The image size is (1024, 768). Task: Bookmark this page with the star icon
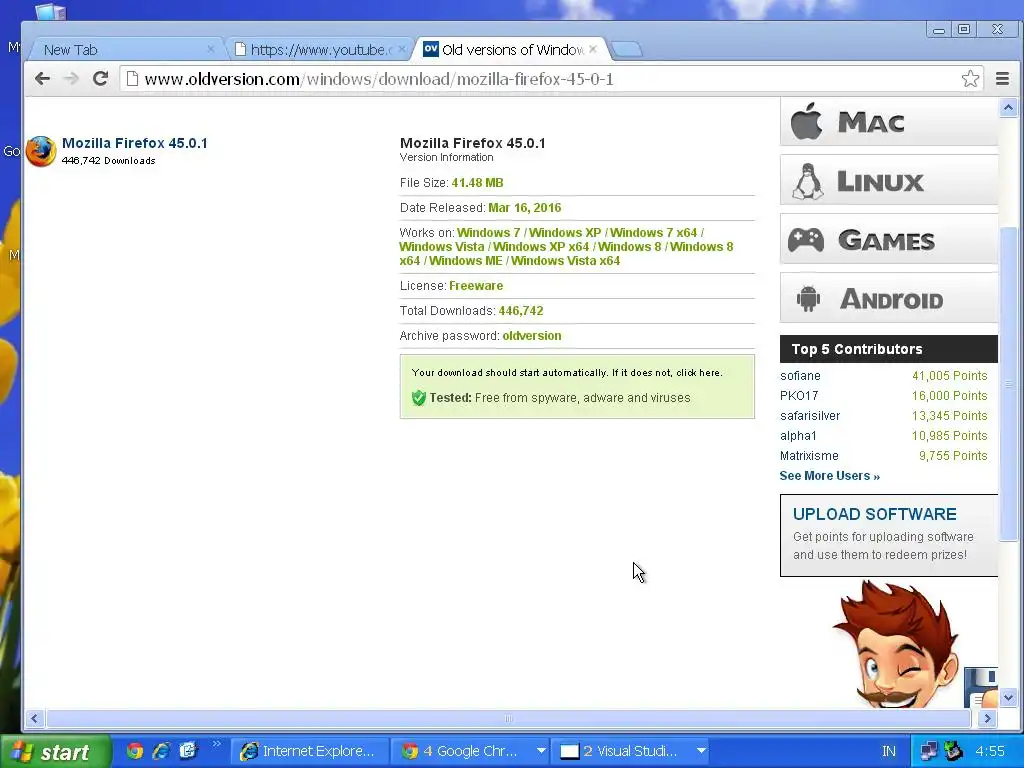tap(970, 79)
